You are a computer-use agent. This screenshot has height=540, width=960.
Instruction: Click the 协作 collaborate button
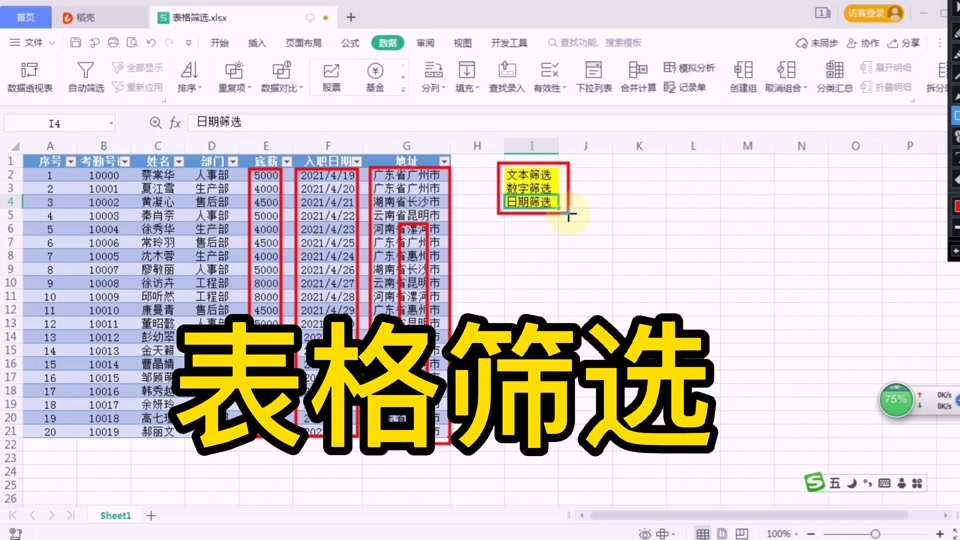click(x=862, y=43)
